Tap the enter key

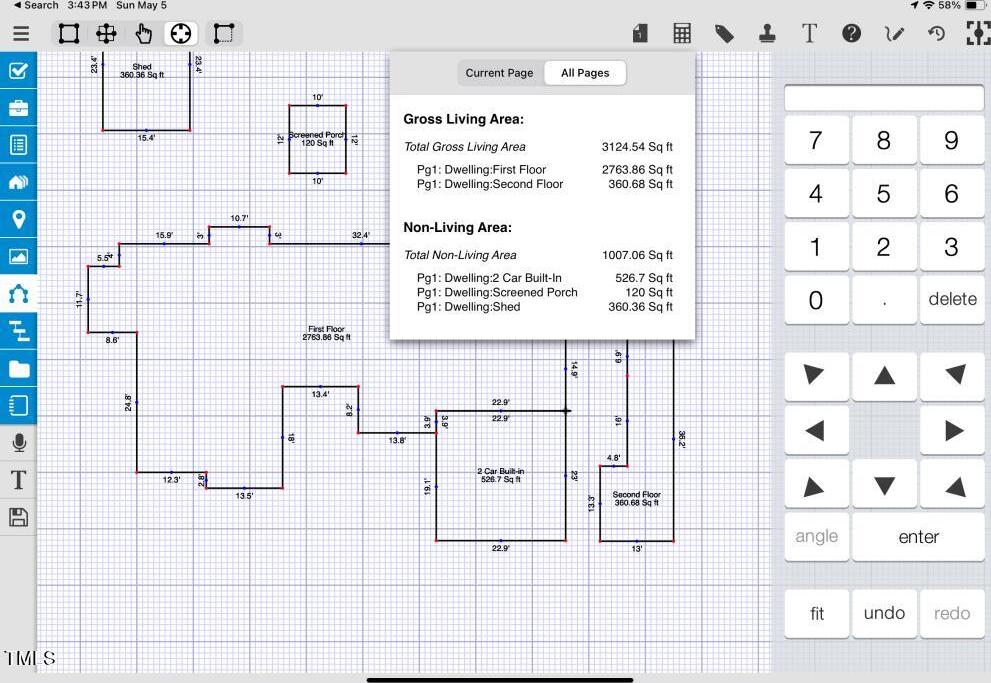[918, 536]
